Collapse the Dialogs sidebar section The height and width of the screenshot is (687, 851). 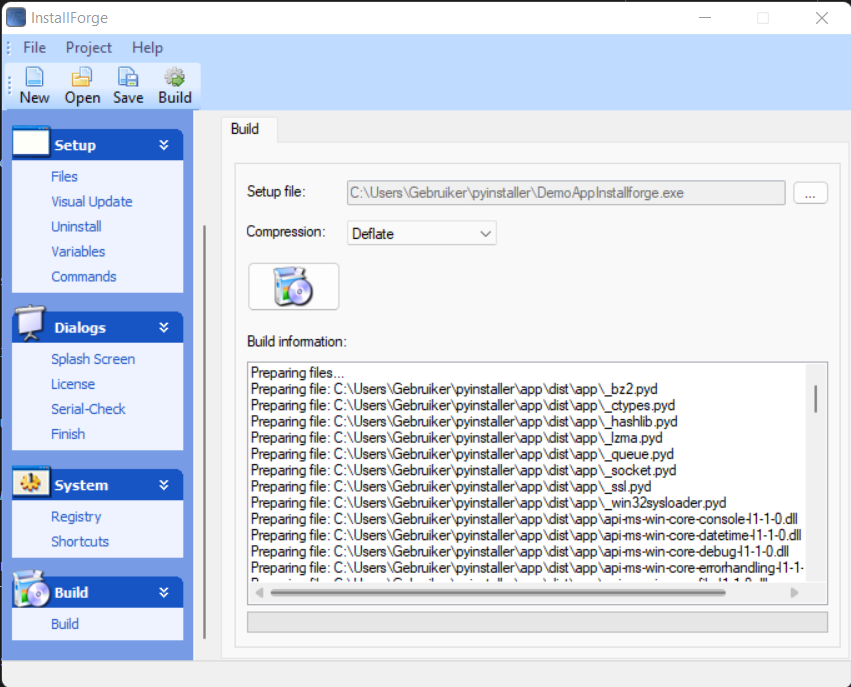pyautogui.click(x=164, y=327)
